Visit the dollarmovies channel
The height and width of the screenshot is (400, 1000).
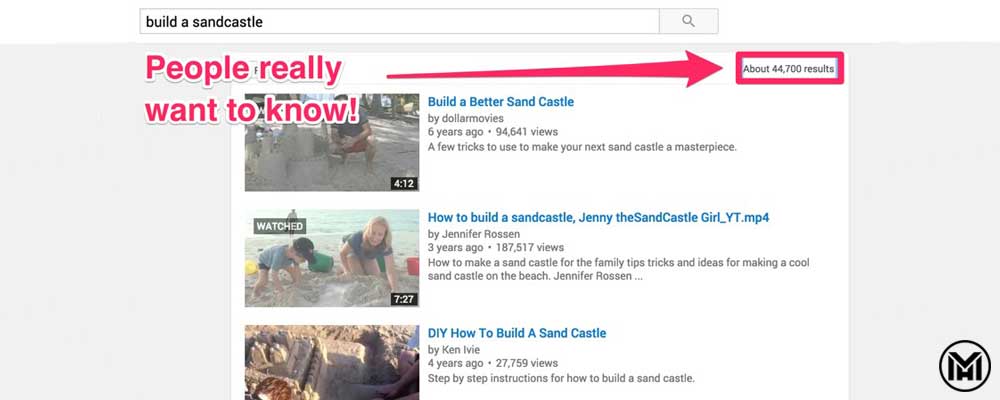(x=468, y=118)
